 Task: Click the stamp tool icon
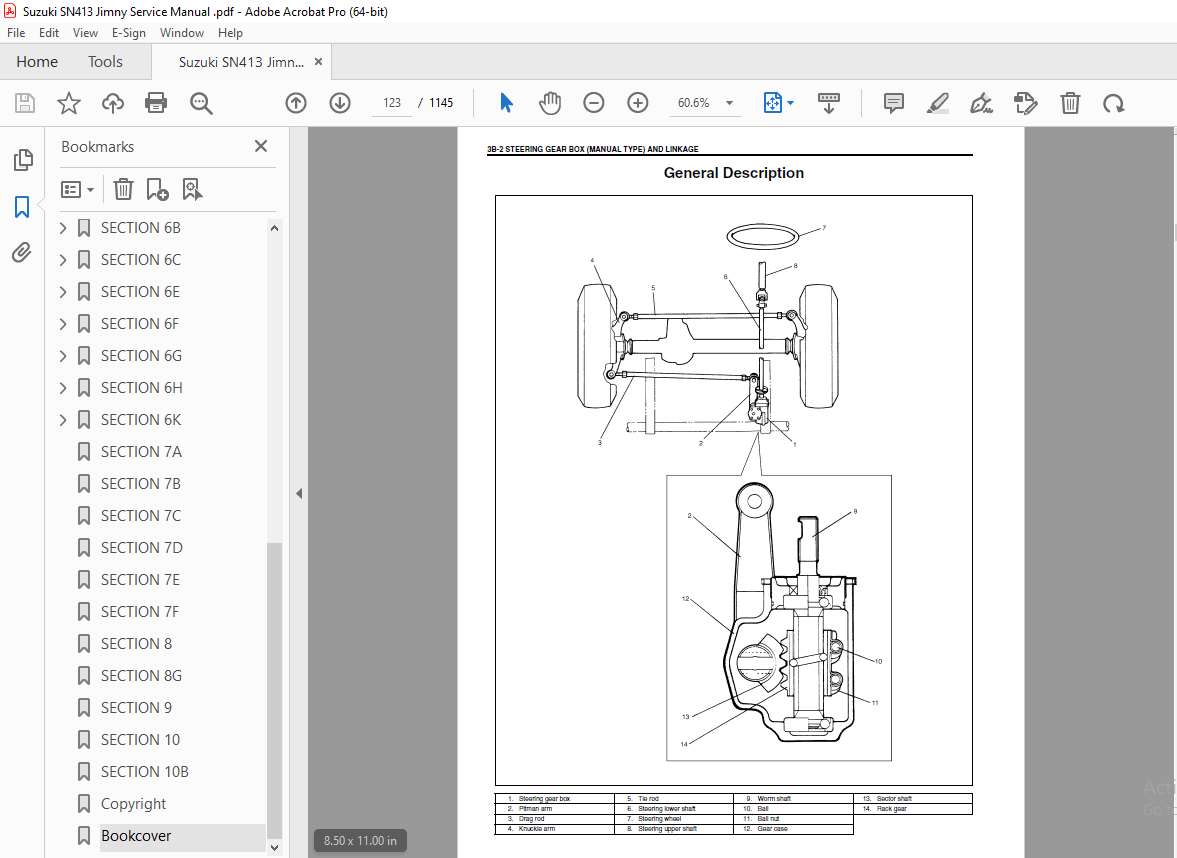[x=1025, y=103]
